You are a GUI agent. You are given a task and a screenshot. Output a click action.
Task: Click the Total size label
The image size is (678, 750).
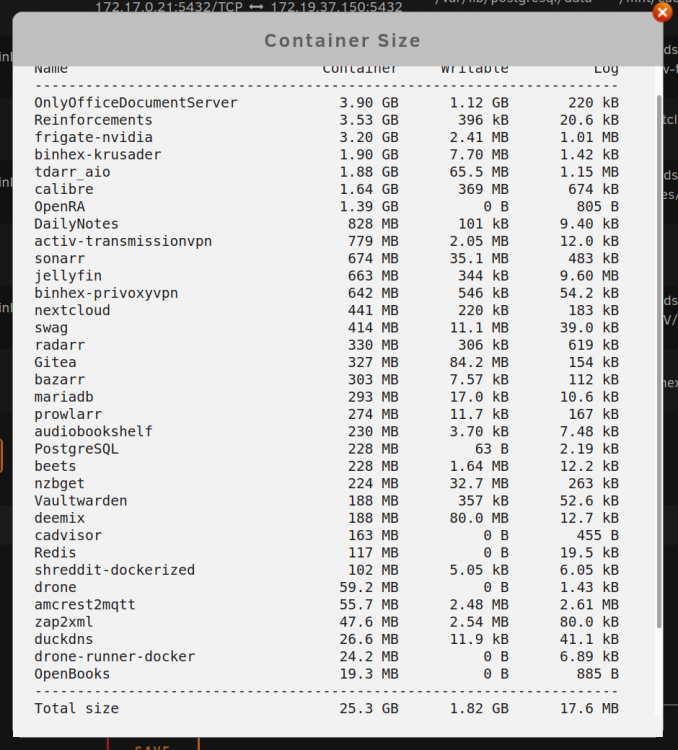pyautogui.click(x=77, y=708)
